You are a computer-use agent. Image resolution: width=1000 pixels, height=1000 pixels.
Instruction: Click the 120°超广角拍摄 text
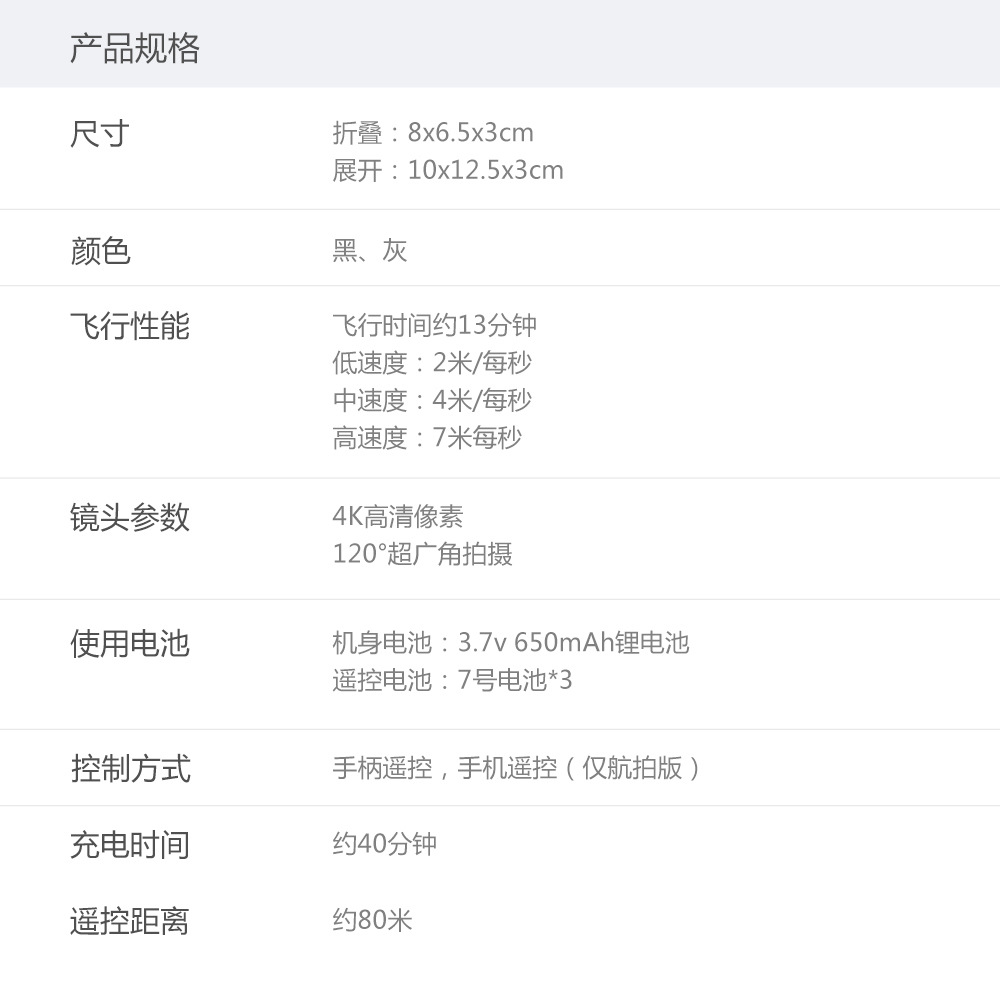(422, 554)
